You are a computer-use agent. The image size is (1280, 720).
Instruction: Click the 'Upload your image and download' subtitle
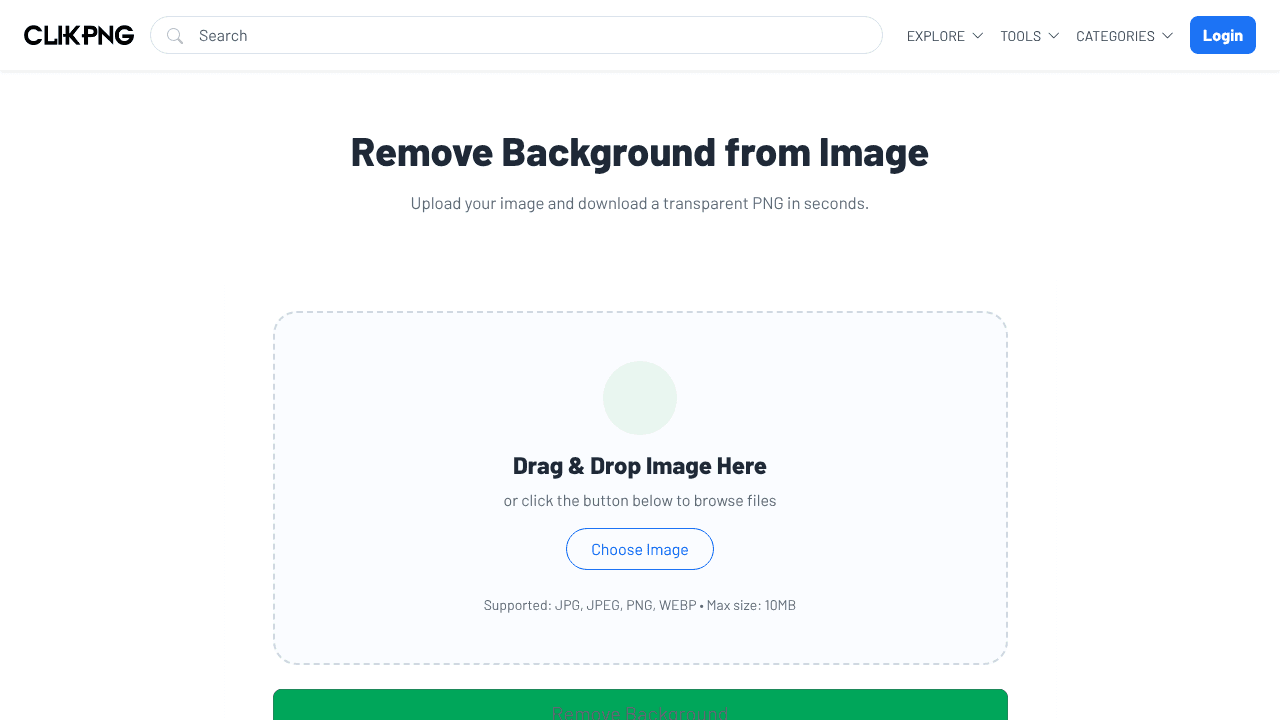point(640,203)
